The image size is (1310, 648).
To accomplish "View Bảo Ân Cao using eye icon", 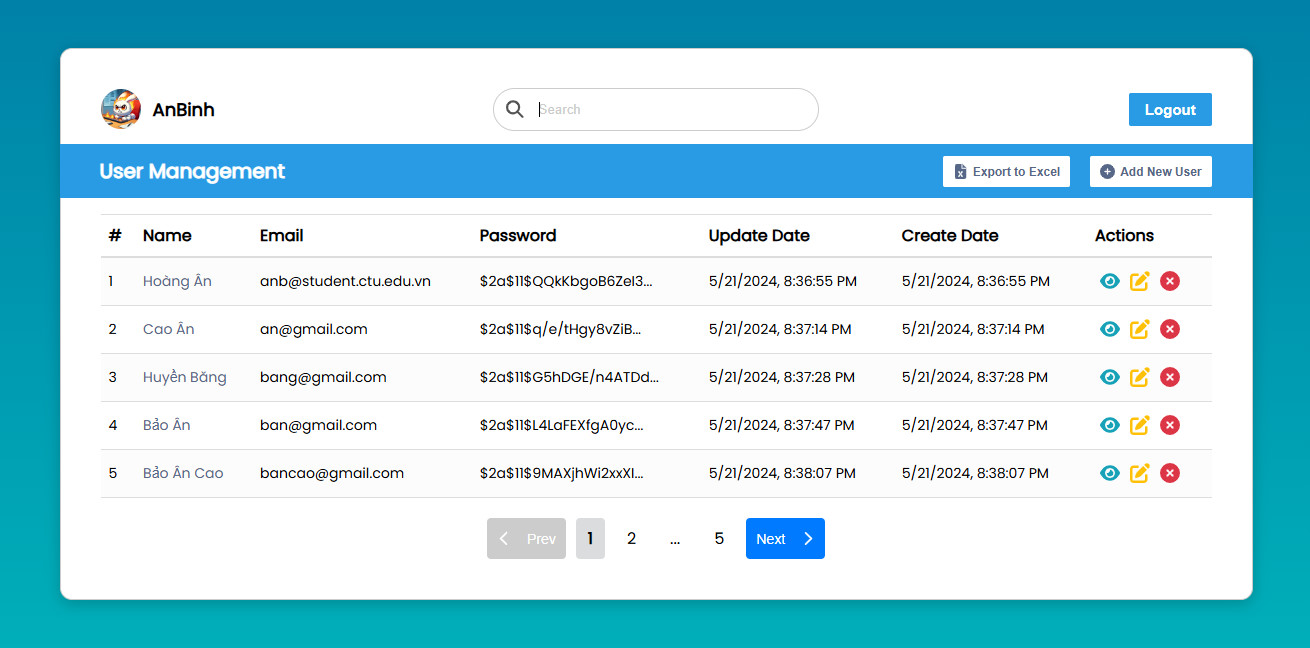I will [x=1109, y=473].
